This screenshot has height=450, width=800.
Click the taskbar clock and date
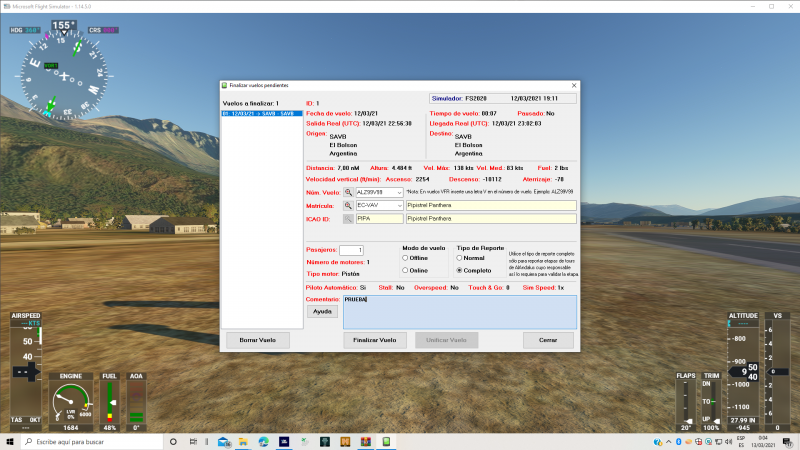(763, 442)
